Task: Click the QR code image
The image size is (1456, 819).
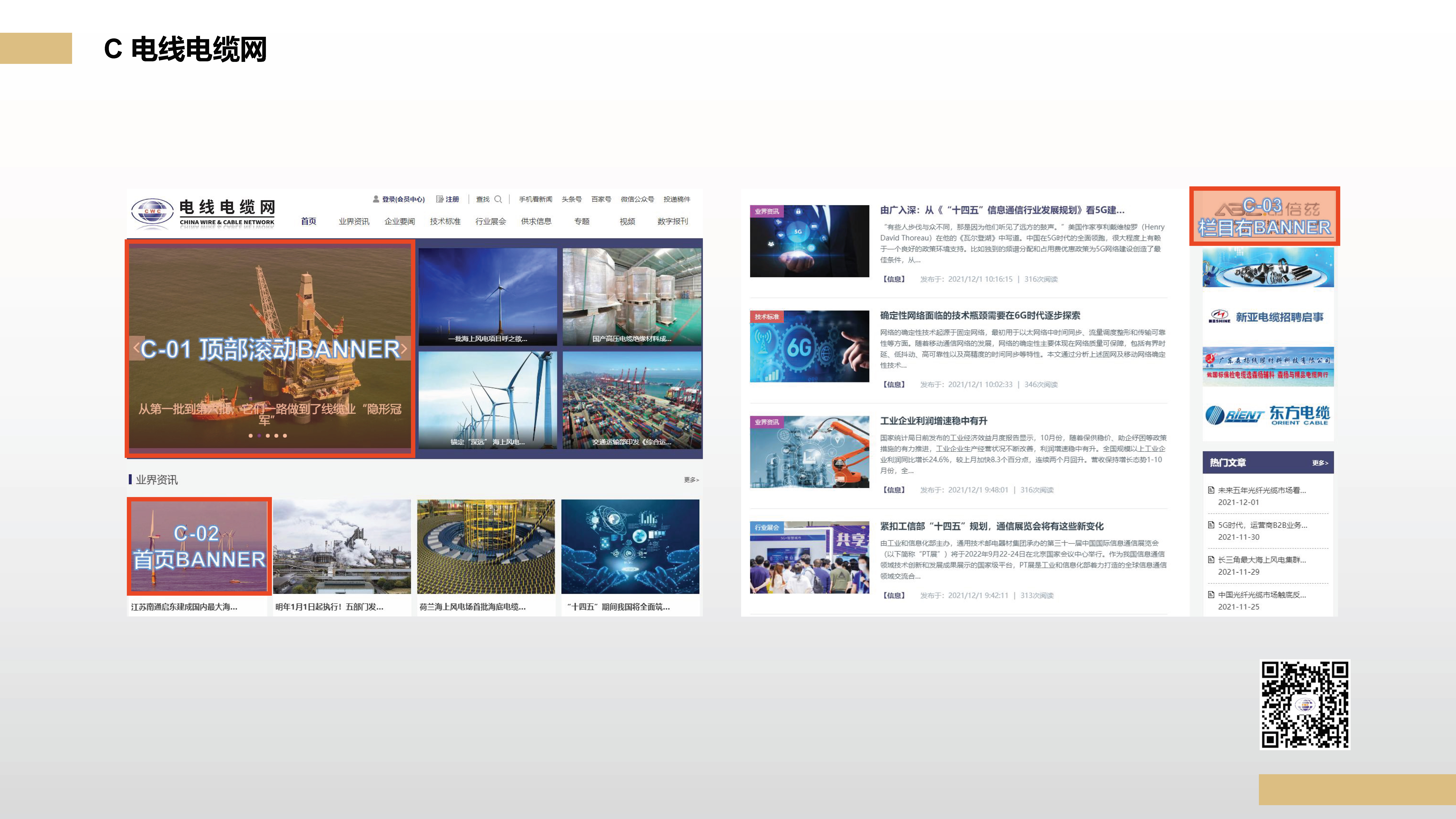Action: click(x=1305, y=705)
